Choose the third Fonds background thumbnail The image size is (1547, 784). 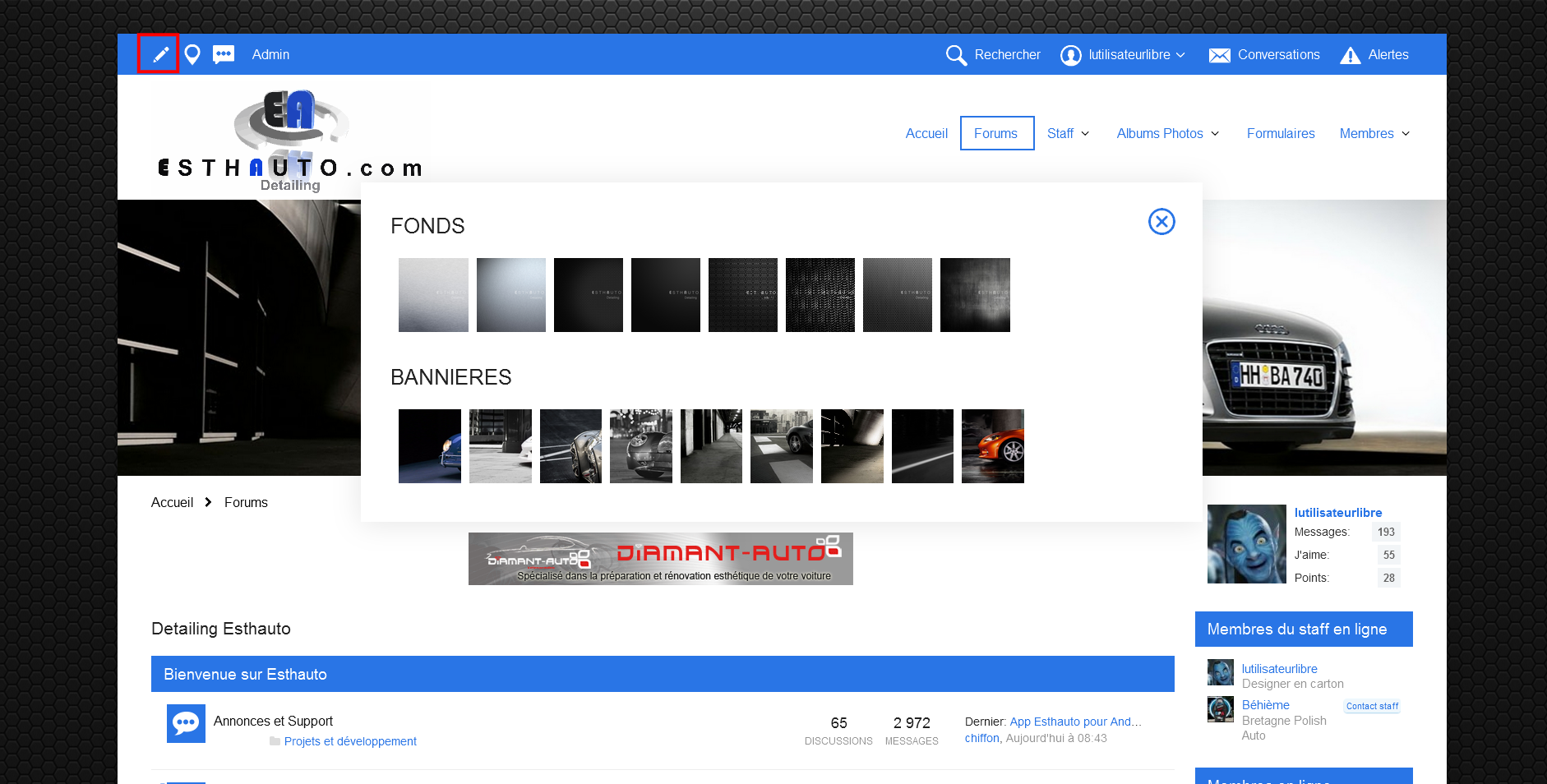(x=589, y=295)
